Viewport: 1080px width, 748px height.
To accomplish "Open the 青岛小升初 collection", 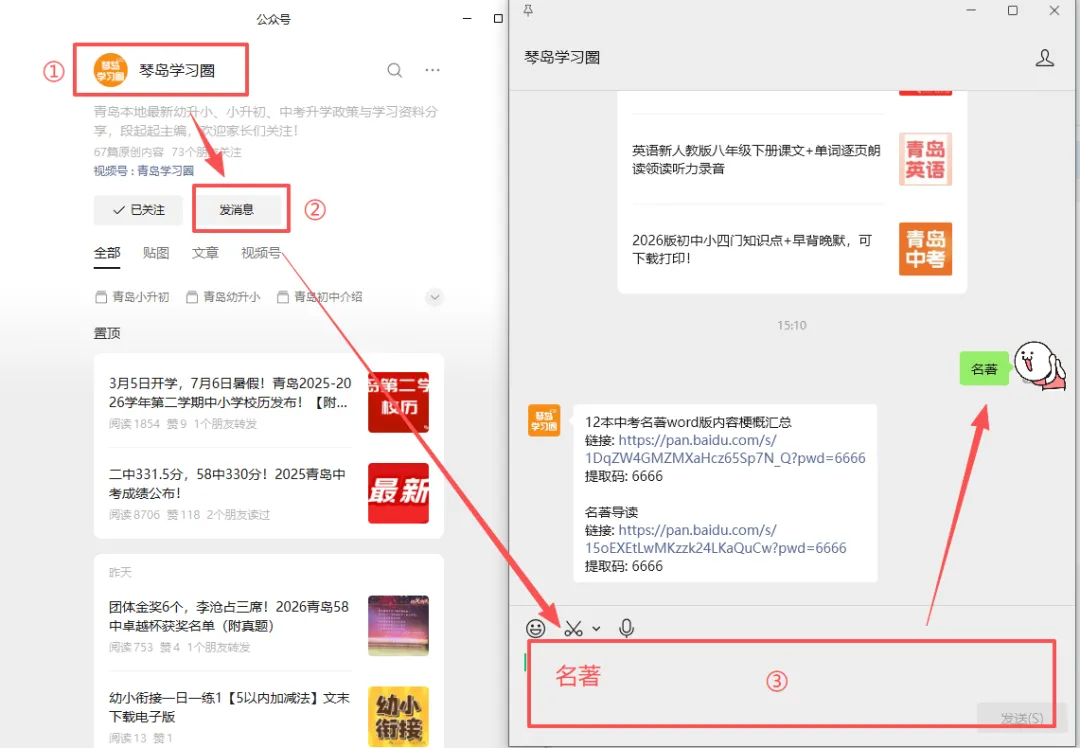I will tap(132, 297).
